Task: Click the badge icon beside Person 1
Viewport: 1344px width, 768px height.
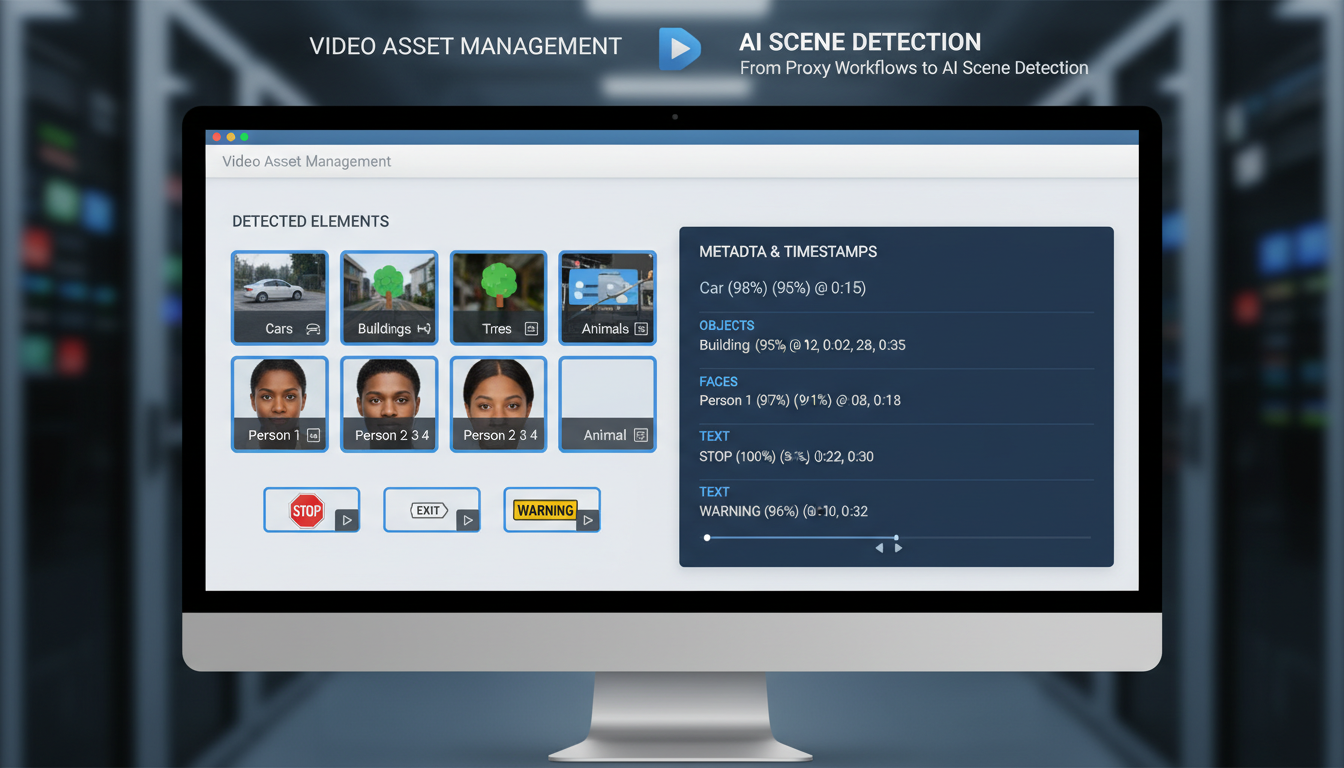Action: pyautogui.click(x=313, y=435)
